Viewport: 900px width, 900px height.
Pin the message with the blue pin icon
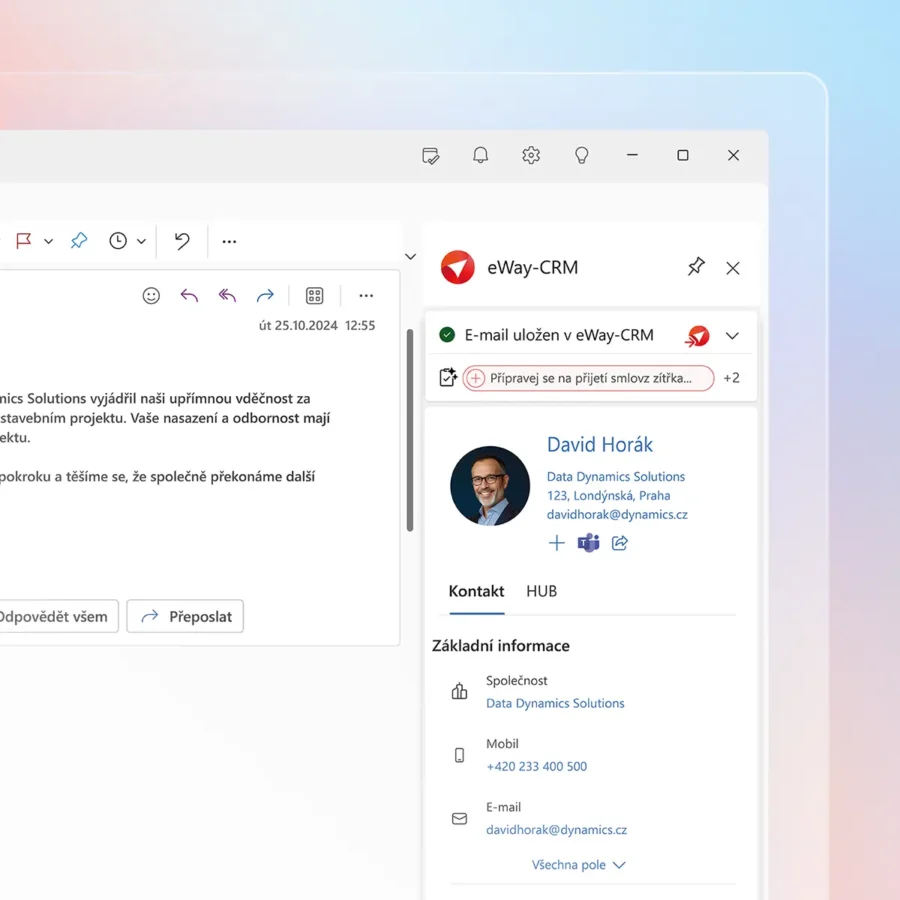(79, 240)
